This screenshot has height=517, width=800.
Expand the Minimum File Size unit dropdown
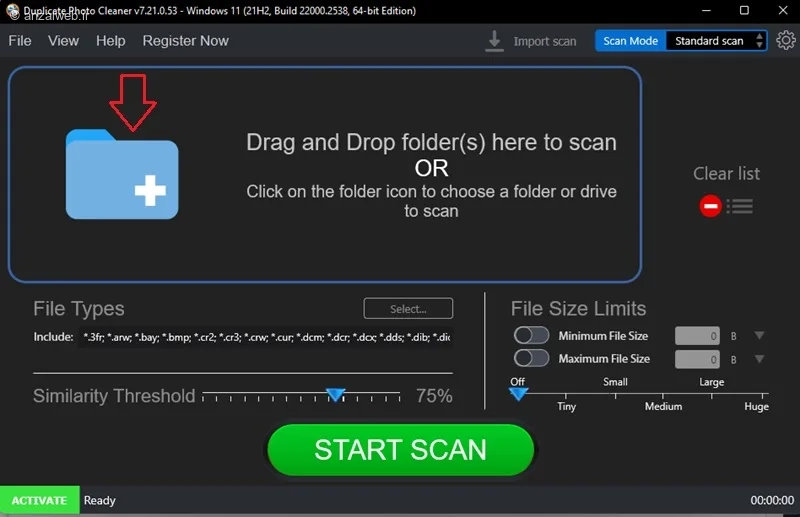(x=759, y=335)
